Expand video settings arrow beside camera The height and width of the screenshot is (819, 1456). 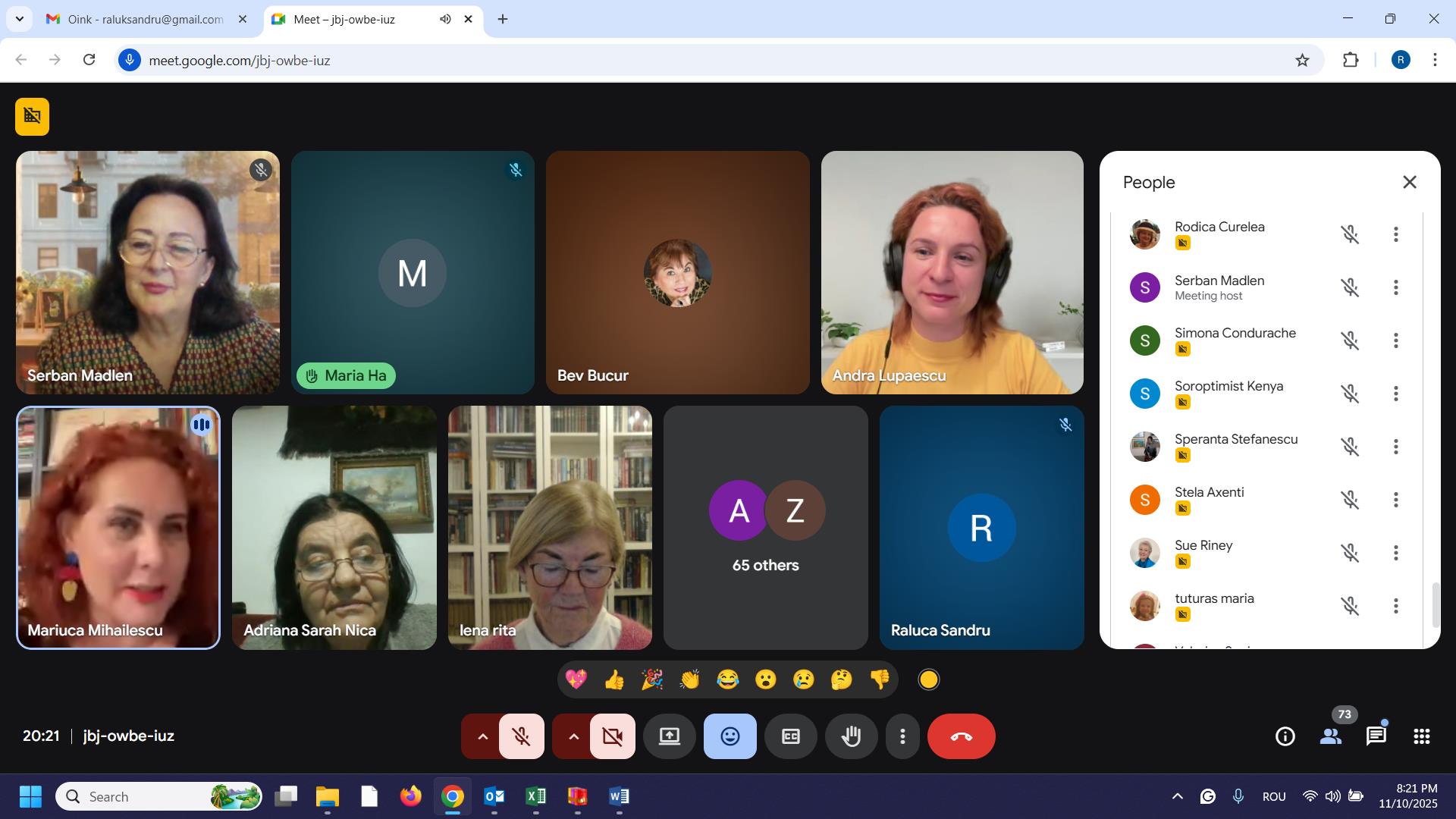click(x=573, y=736)
